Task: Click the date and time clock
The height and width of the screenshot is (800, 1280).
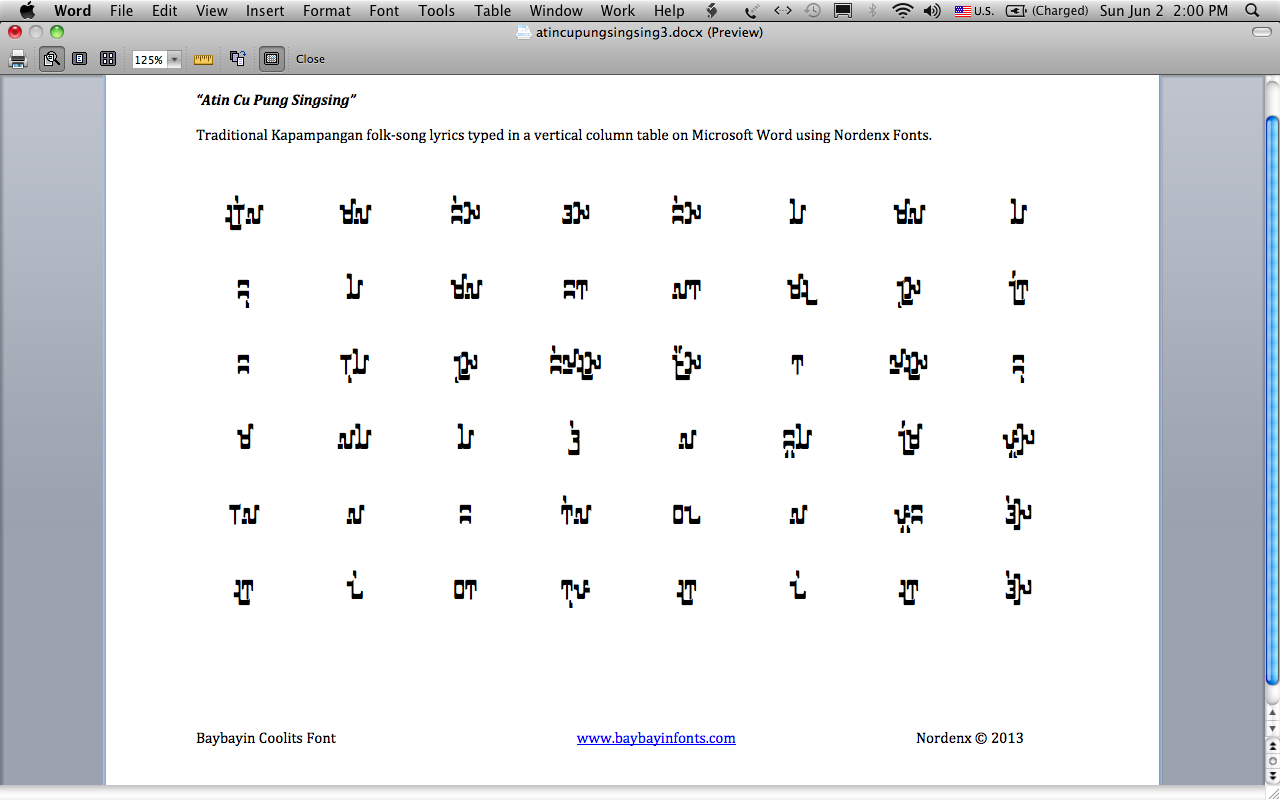Action: (1164, 11)
